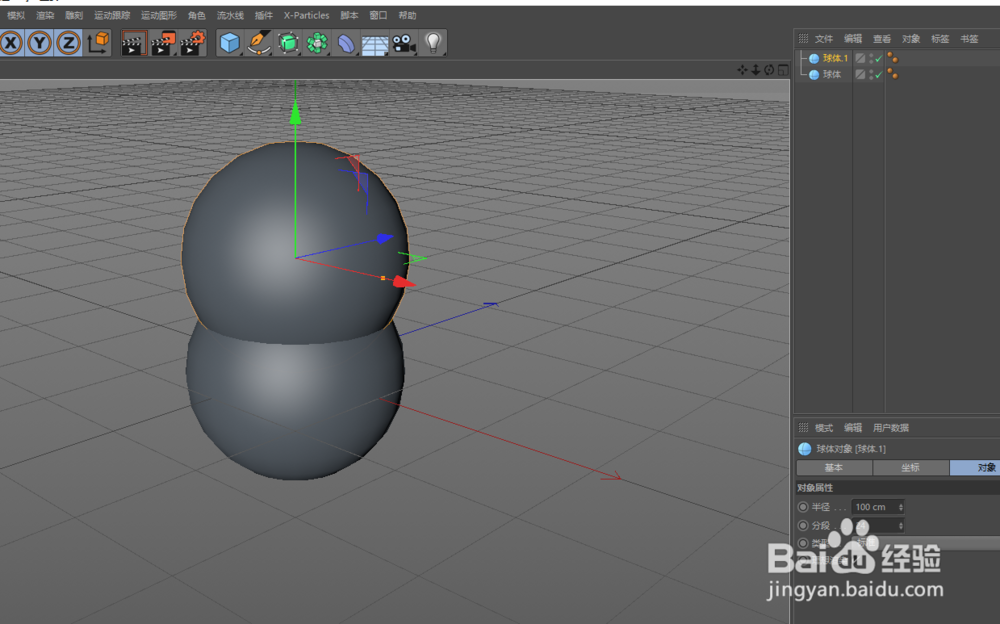Screen dimensions: 1000x624
Task: Toggle the Z axis lock button
Action: (68, 43)
